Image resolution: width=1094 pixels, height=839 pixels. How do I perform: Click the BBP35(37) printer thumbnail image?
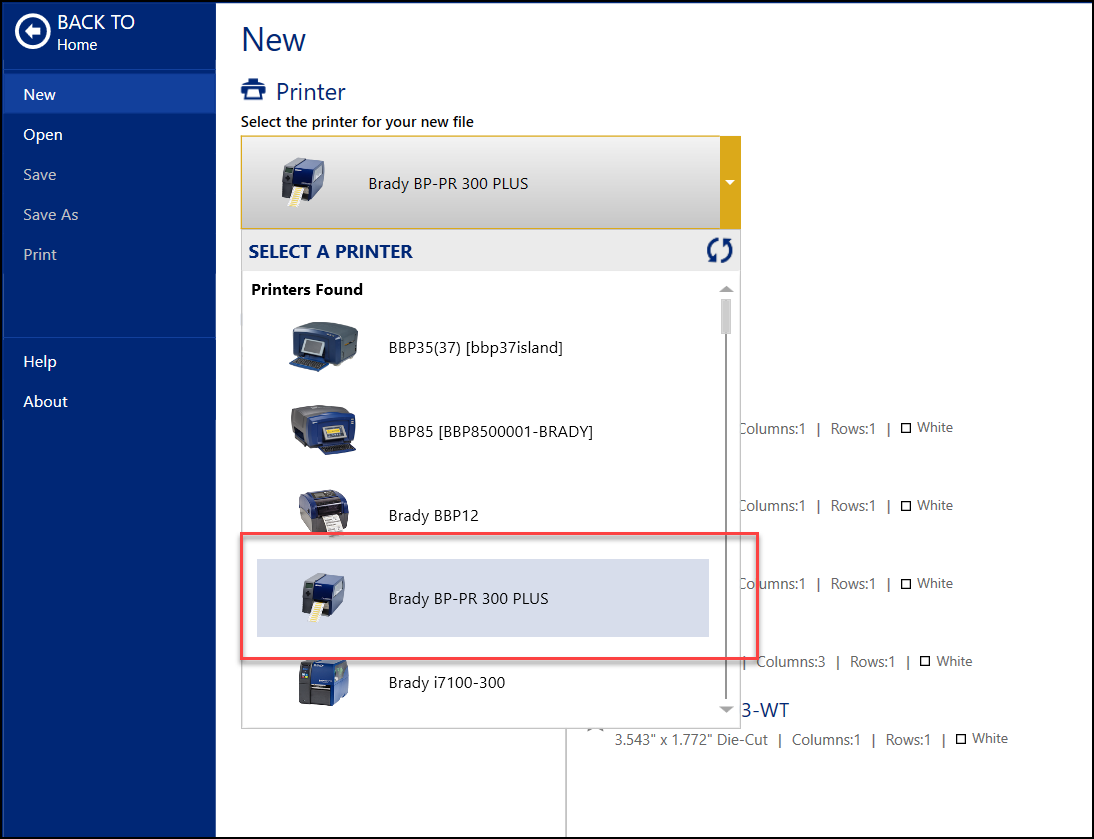pos(323,347)
